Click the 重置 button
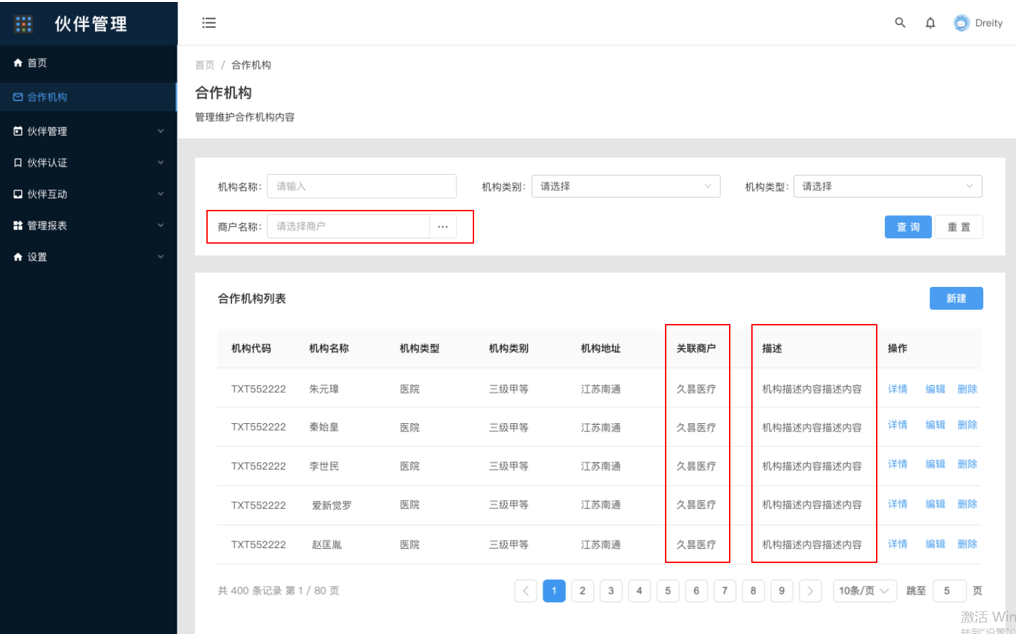The width and height of the screenshot is (1016, 634). 959,227
